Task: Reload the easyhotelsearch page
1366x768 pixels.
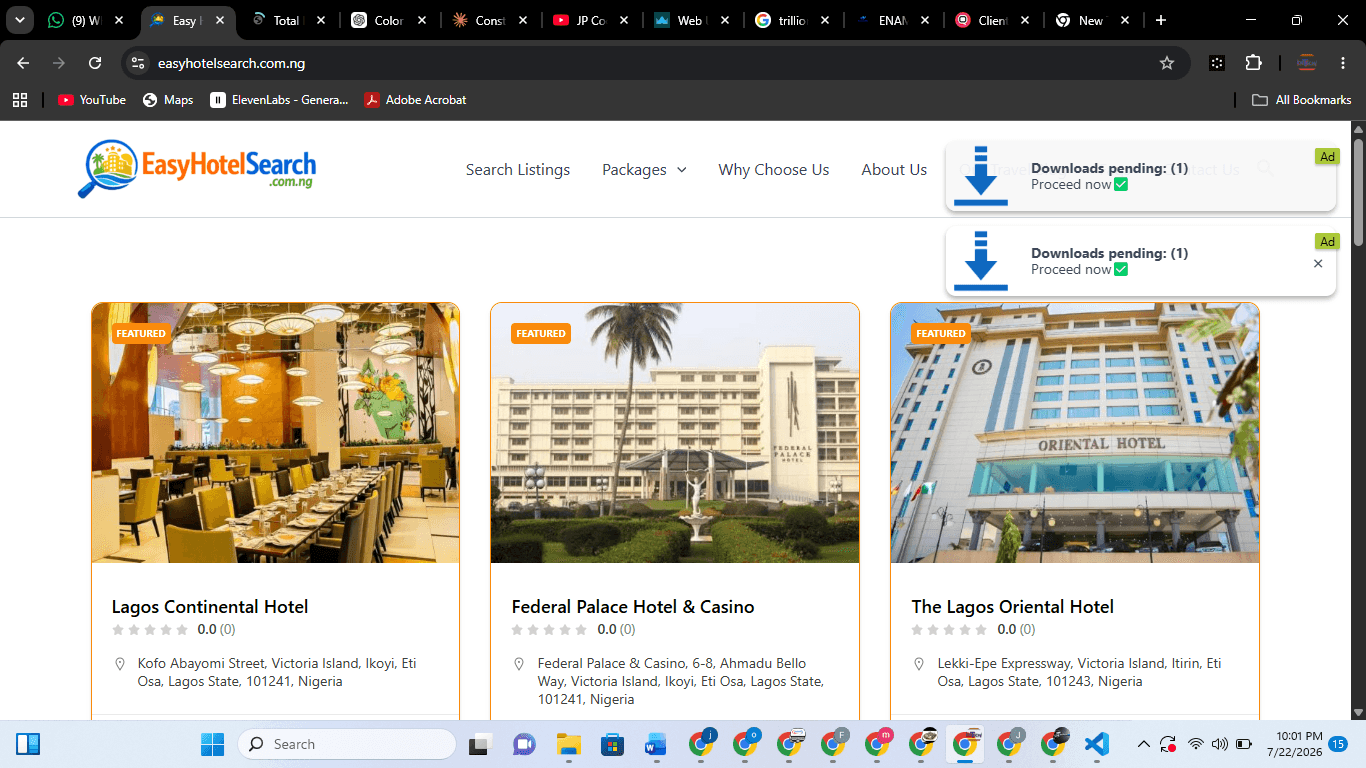Action: coord(95,63)
